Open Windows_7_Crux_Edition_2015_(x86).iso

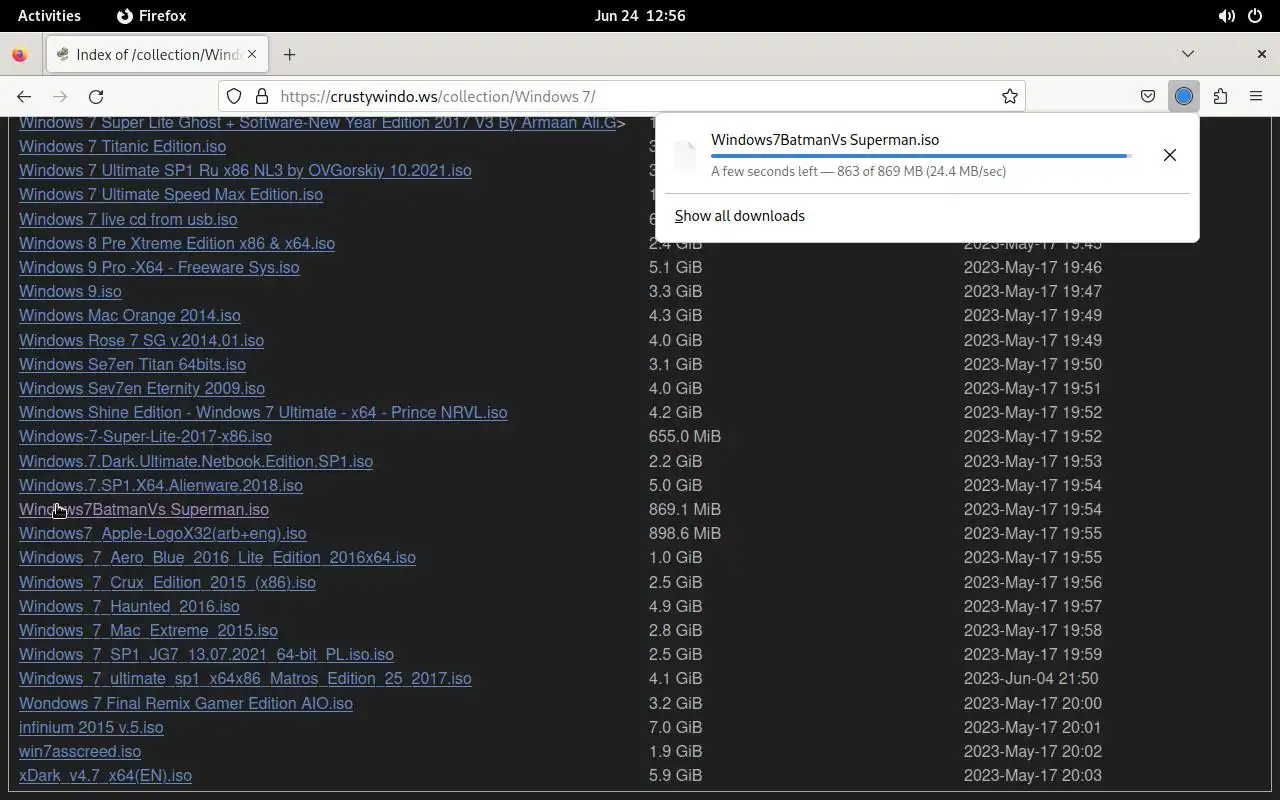pos(167,582)
